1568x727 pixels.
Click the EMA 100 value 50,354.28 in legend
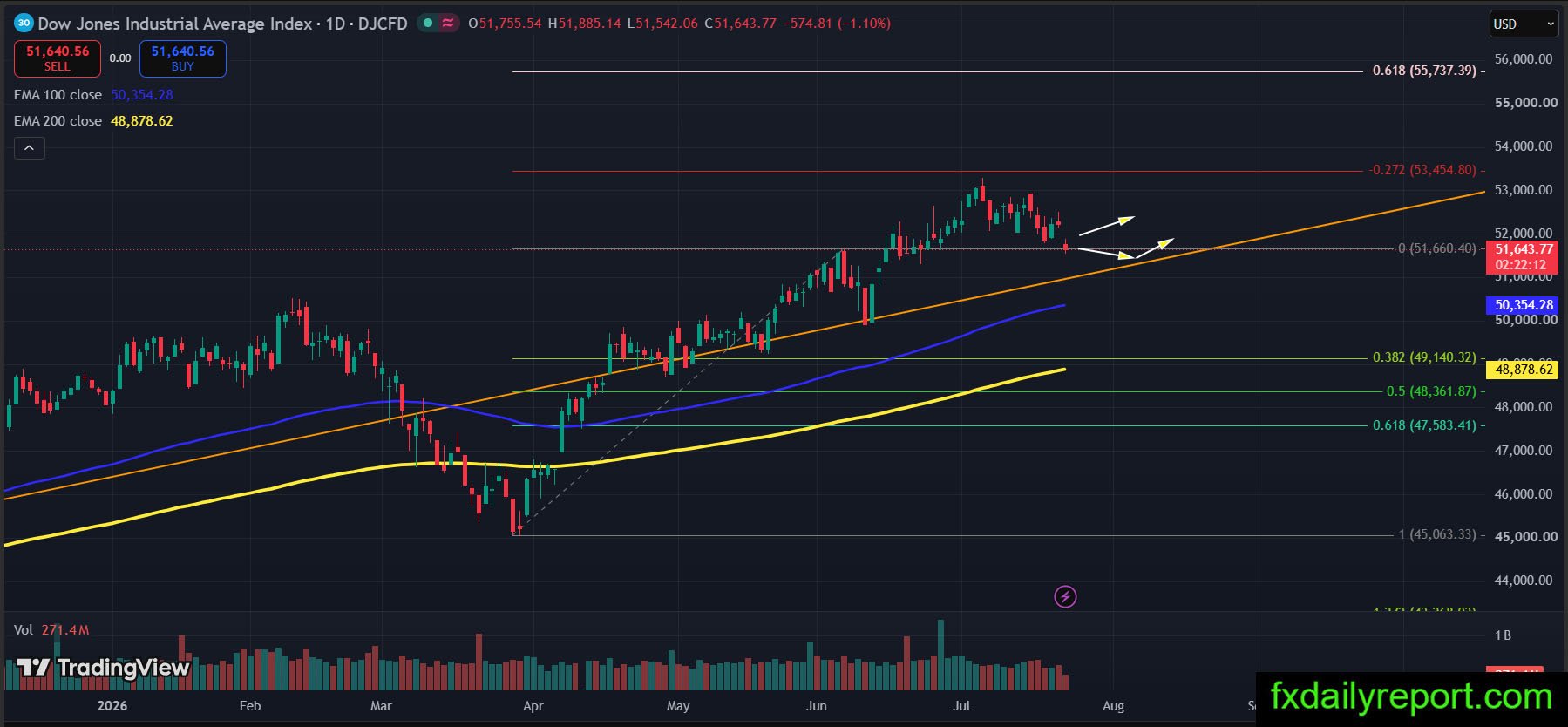142,94
